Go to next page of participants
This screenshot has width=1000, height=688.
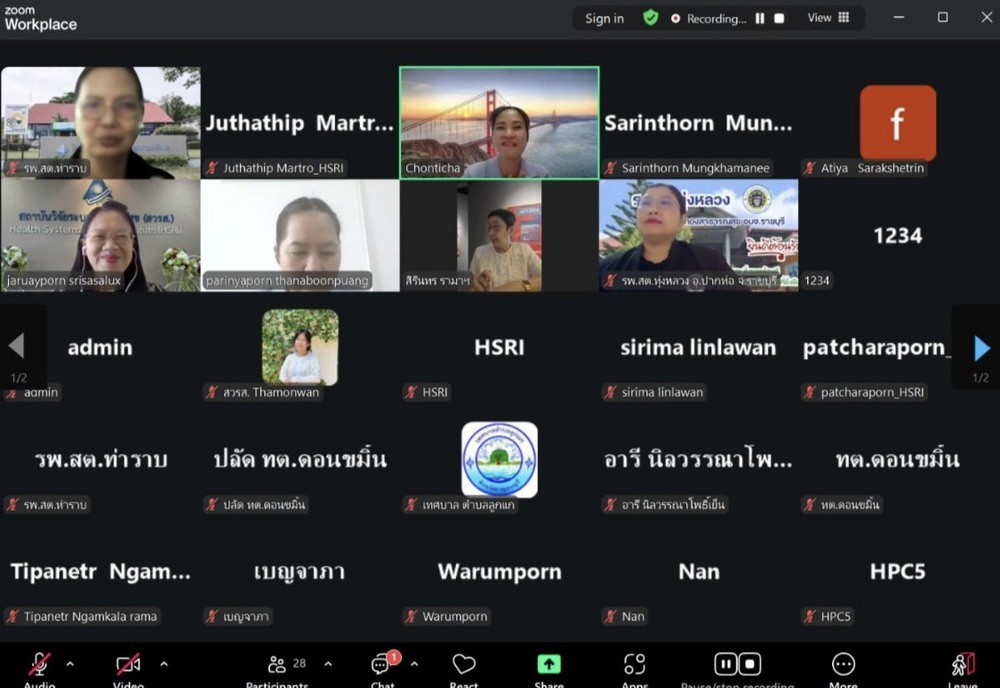pos(981,347)
